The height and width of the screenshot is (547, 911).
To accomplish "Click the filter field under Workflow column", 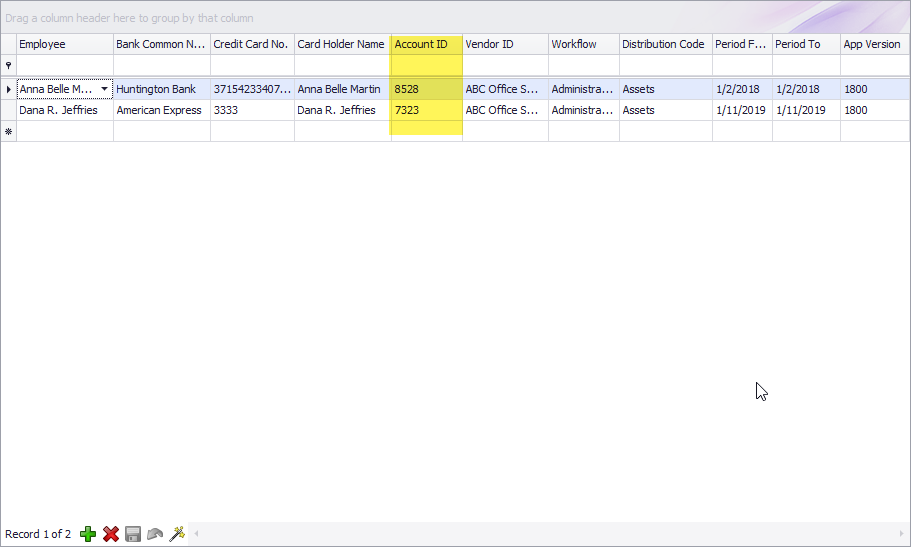I will click(583, 65).
